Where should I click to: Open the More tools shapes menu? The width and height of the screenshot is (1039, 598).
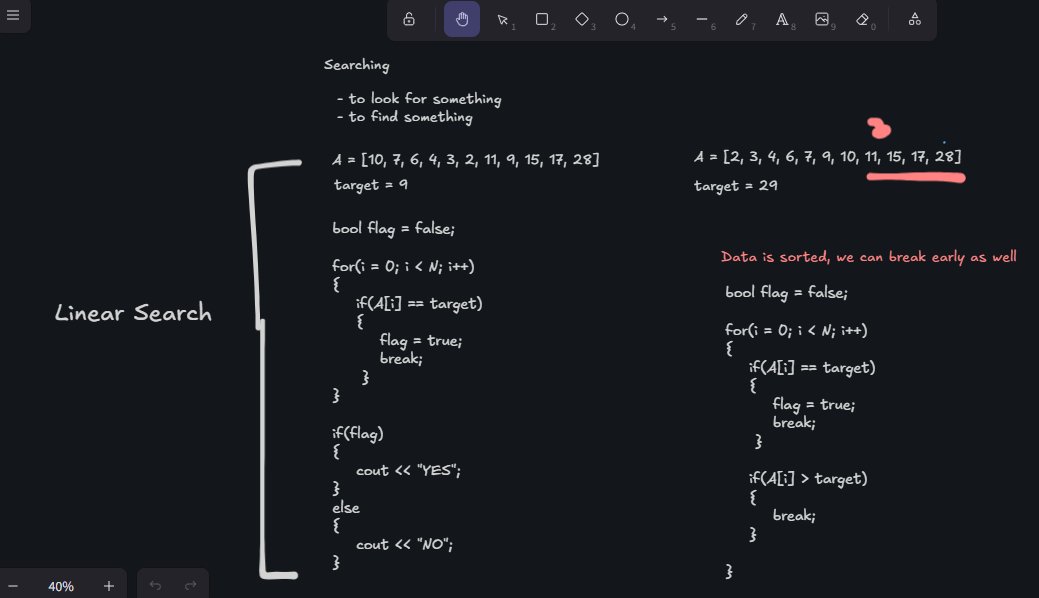(x=914, y=19)
